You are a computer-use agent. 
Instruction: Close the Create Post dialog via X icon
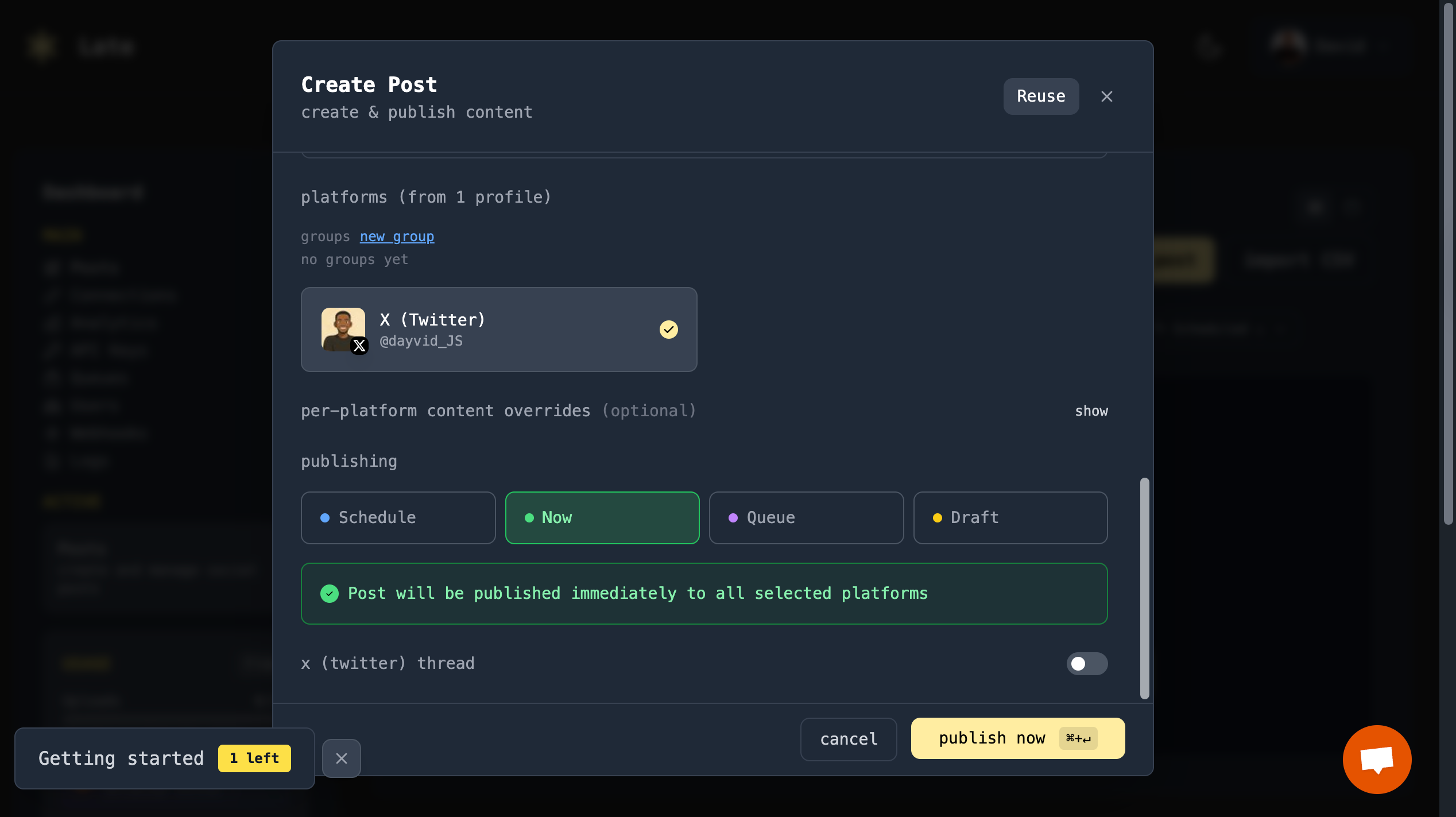1106,96
